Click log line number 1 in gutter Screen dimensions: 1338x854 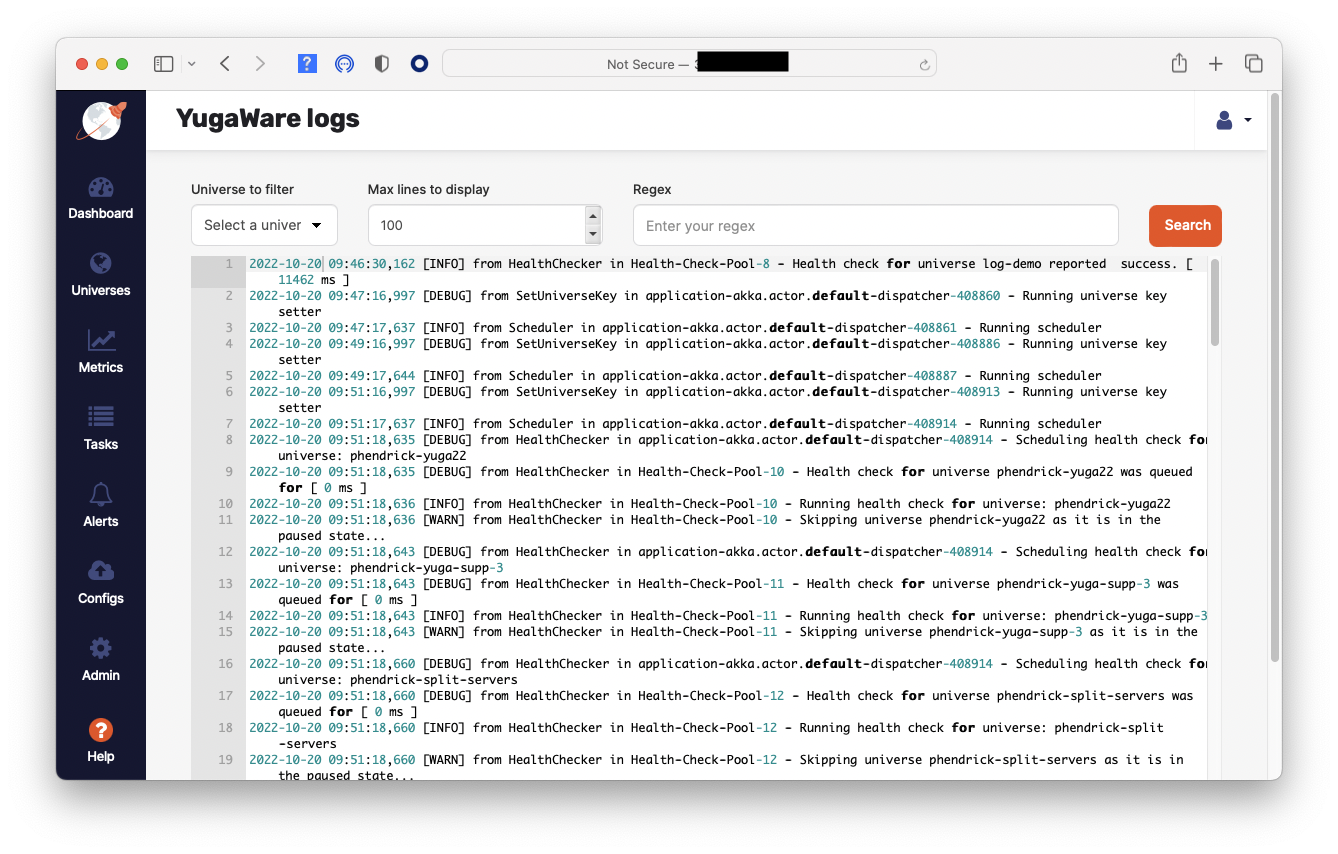tap(228, 264)
